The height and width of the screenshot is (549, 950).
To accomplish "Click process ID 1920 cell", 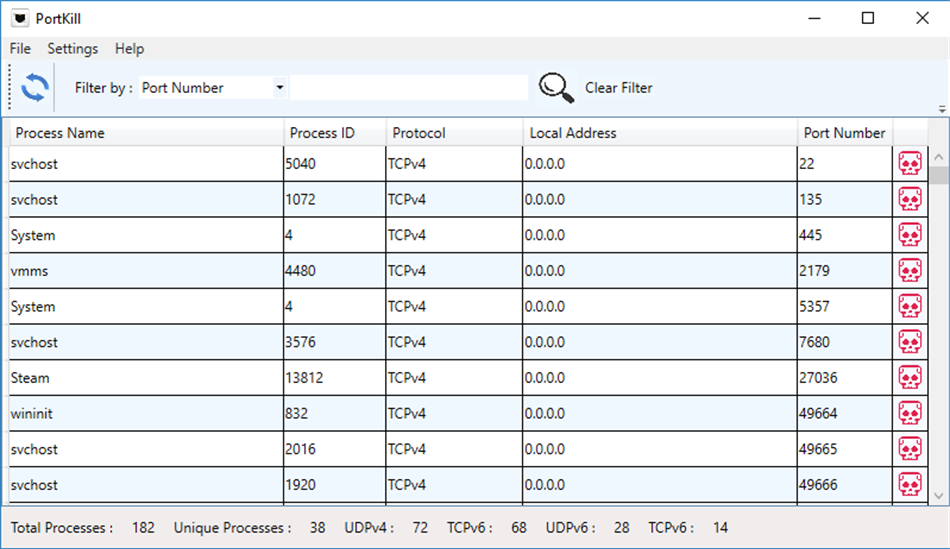I will coord(334,485).
